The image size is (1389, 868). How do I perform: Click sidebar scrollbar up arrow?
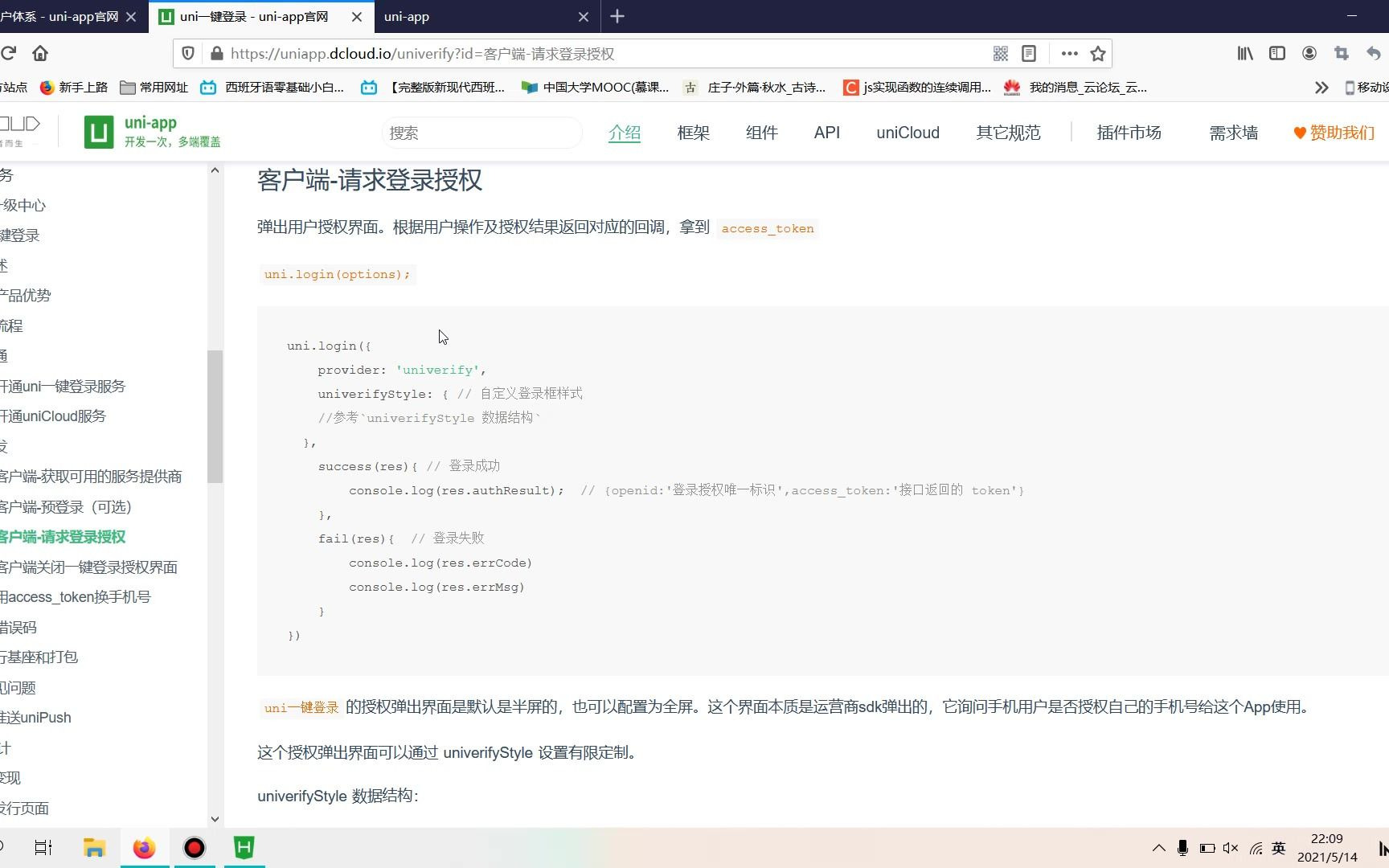pos(215,170)
